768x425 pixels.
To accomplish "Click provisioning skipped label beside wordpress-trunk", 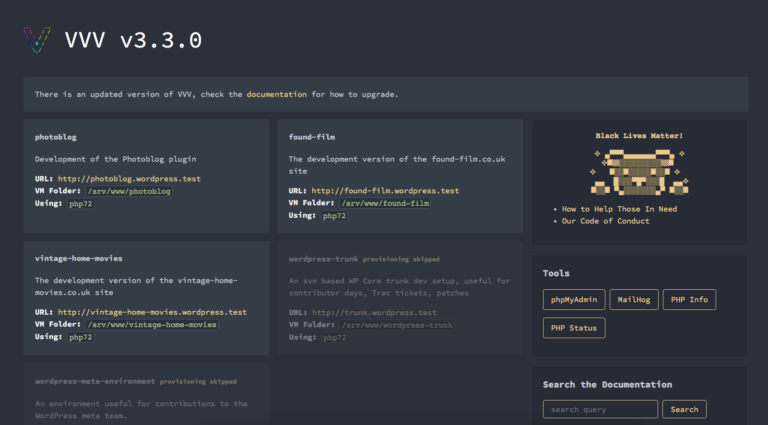I will coord(401,259).
